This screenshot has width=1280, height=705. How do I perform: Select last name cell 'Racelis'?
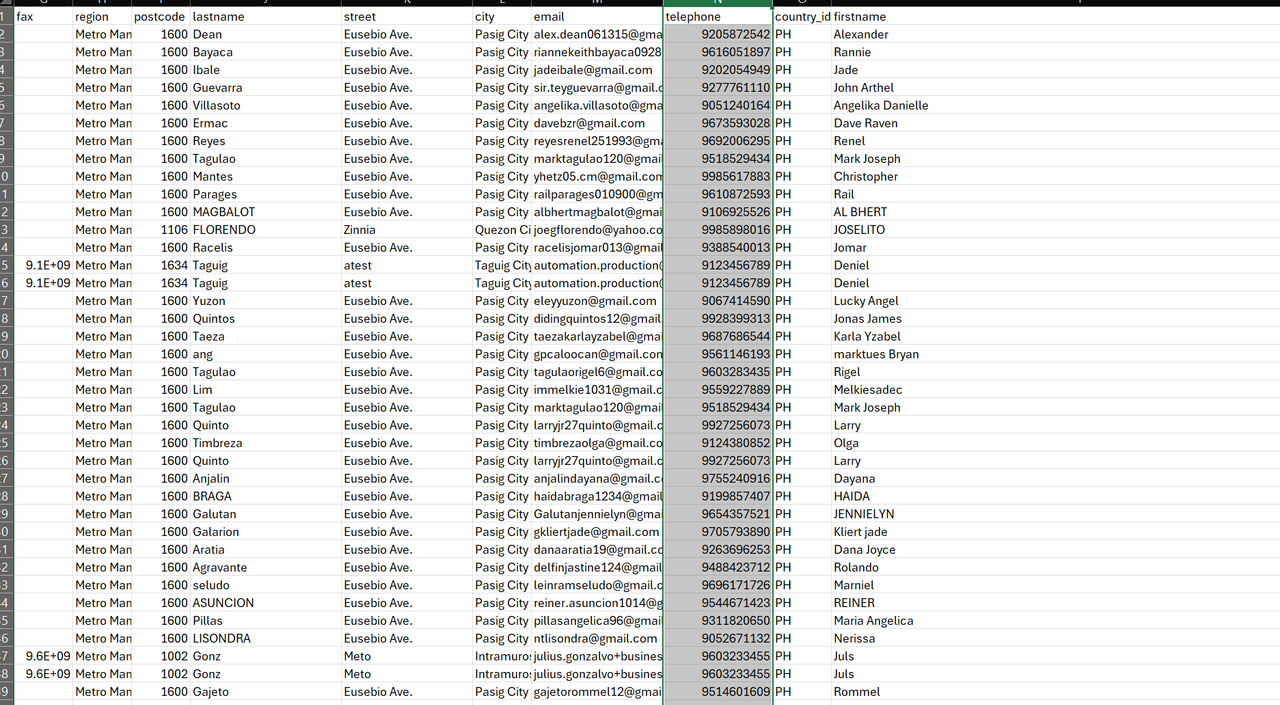click(265, 248)
